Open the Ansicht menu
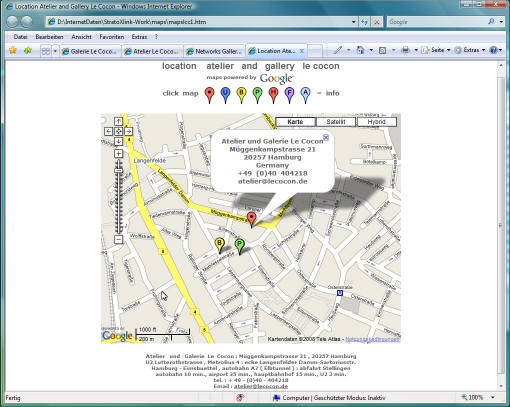510x407 pixels. pos(81,37)
